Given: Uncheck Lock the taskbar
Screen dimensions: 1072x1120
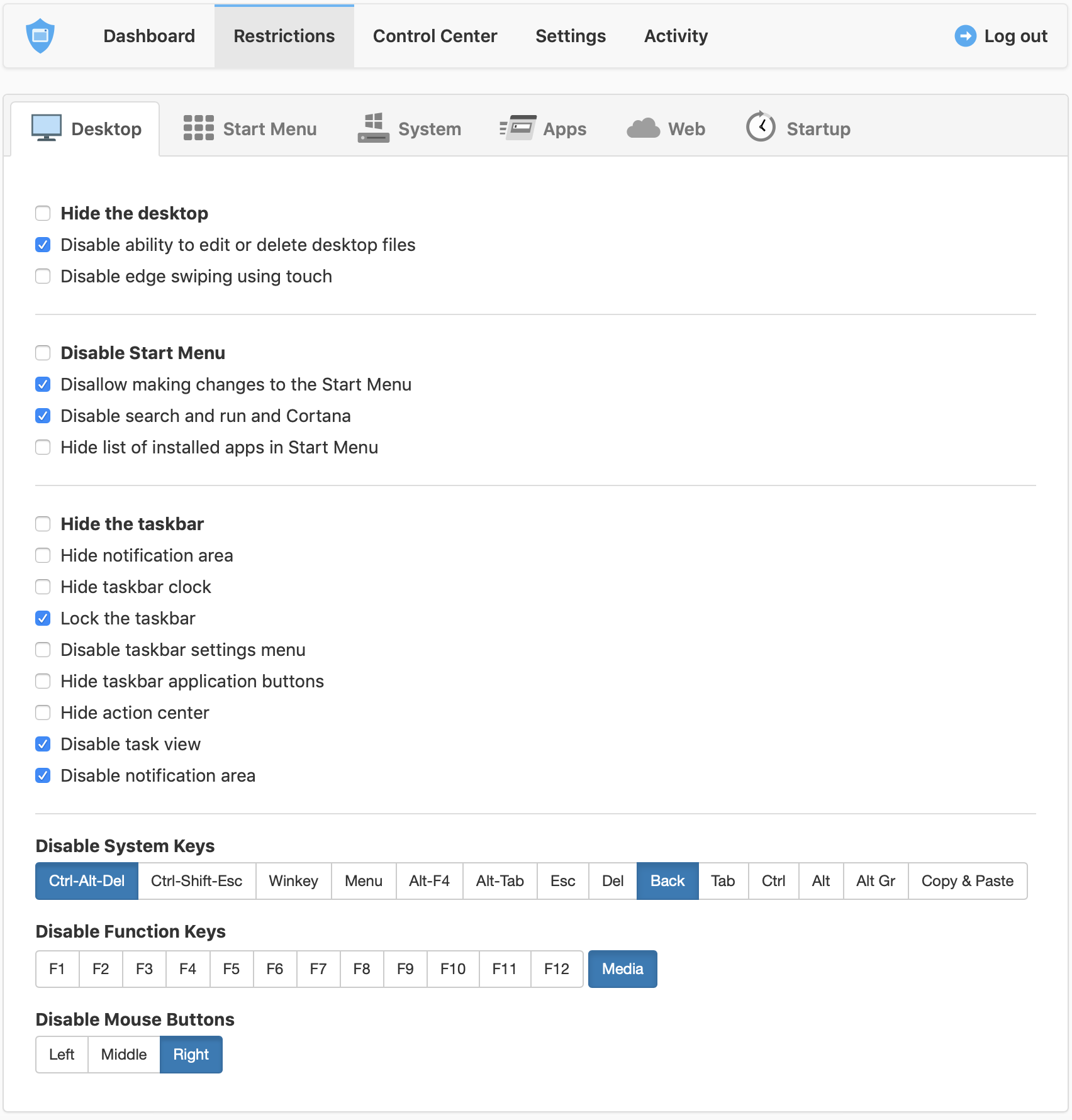Looking at the screenshot, I should coord(43,618).
